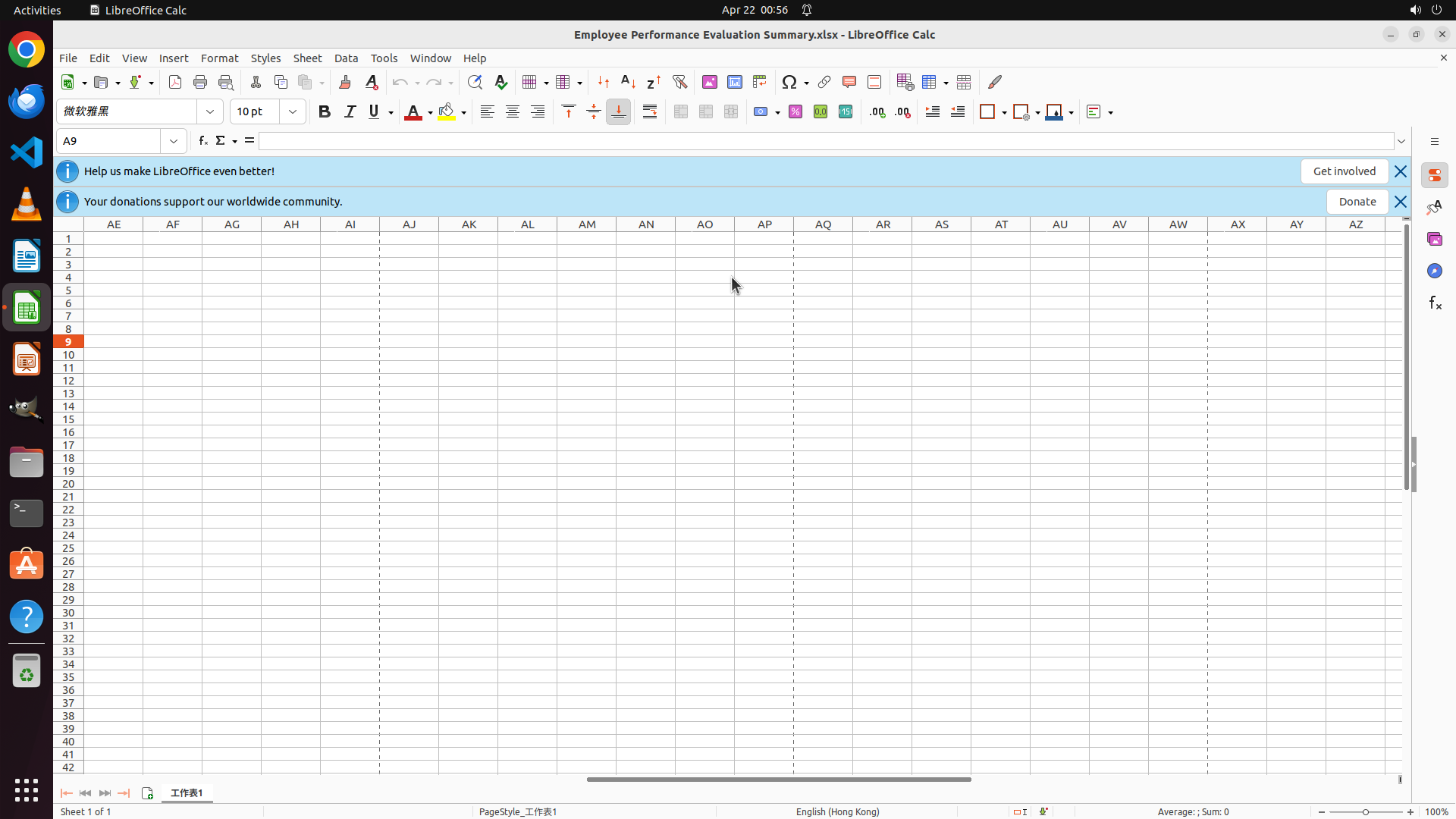Open the AutoFilter tool
Viewport: 1456px width, 819px height.
tap(679, 82)
